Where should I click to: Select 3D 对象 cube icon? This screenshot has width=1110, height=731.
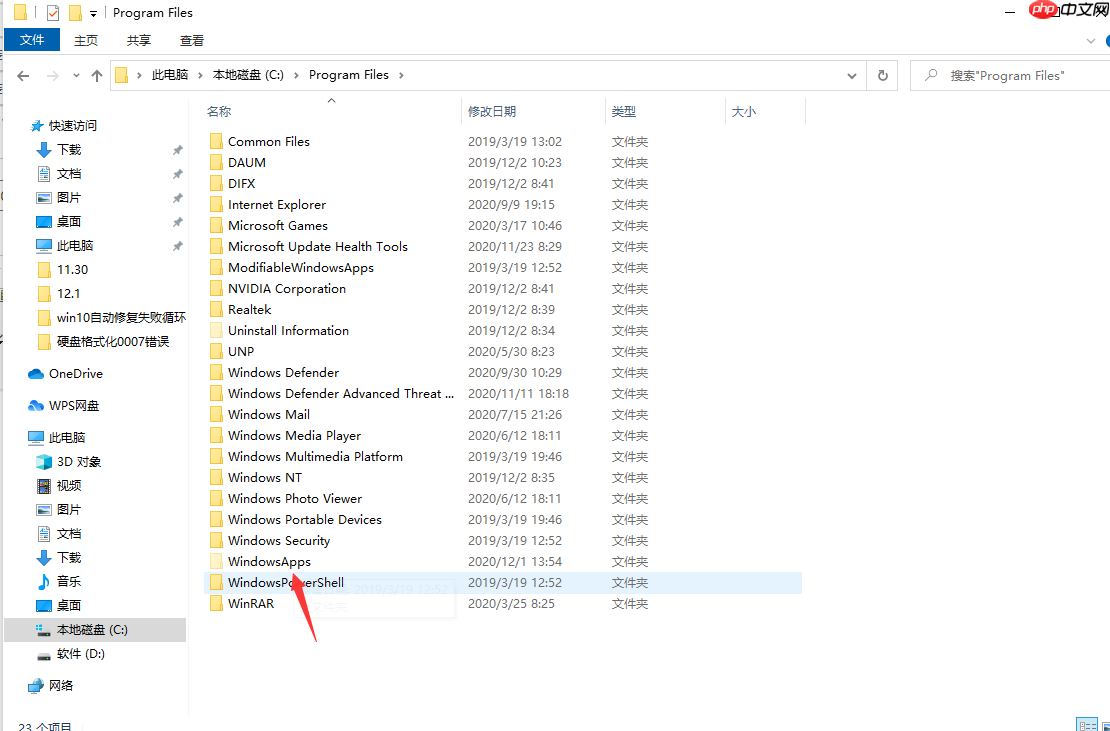44,462
